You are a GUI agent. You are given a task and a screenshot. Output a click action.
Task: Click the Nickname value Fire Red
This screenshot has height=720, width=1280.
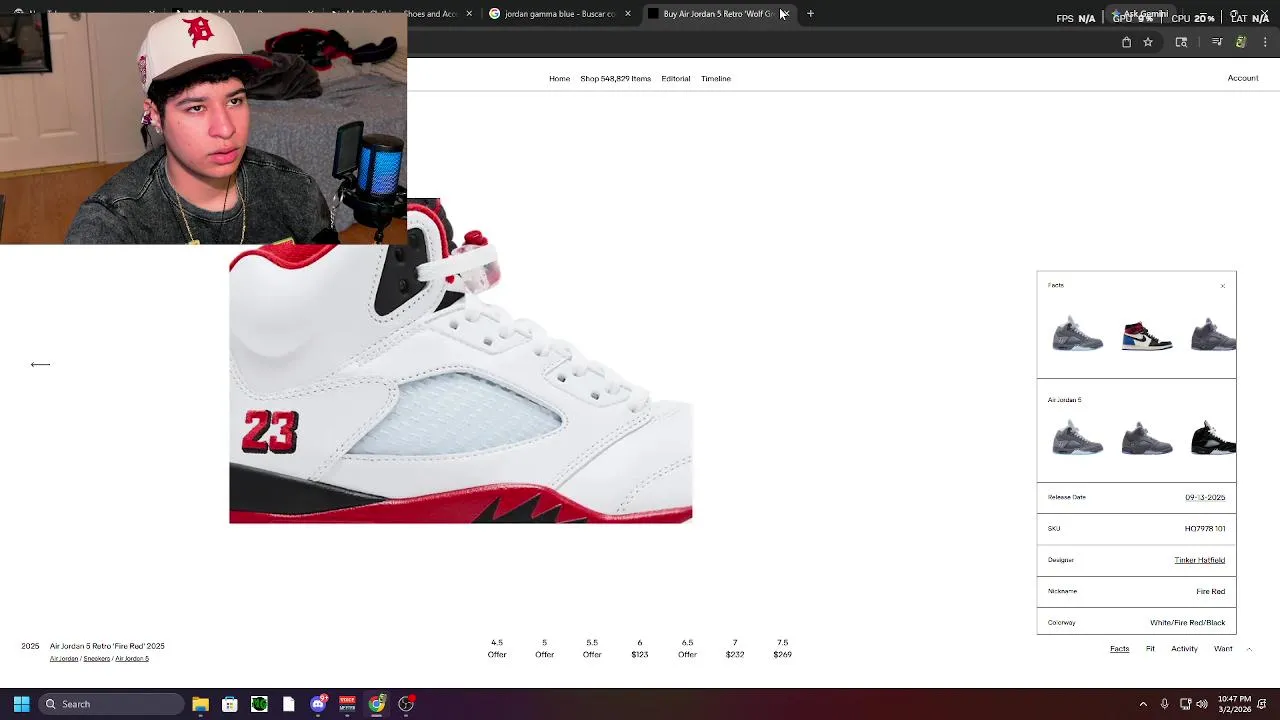coord(1210,591)
